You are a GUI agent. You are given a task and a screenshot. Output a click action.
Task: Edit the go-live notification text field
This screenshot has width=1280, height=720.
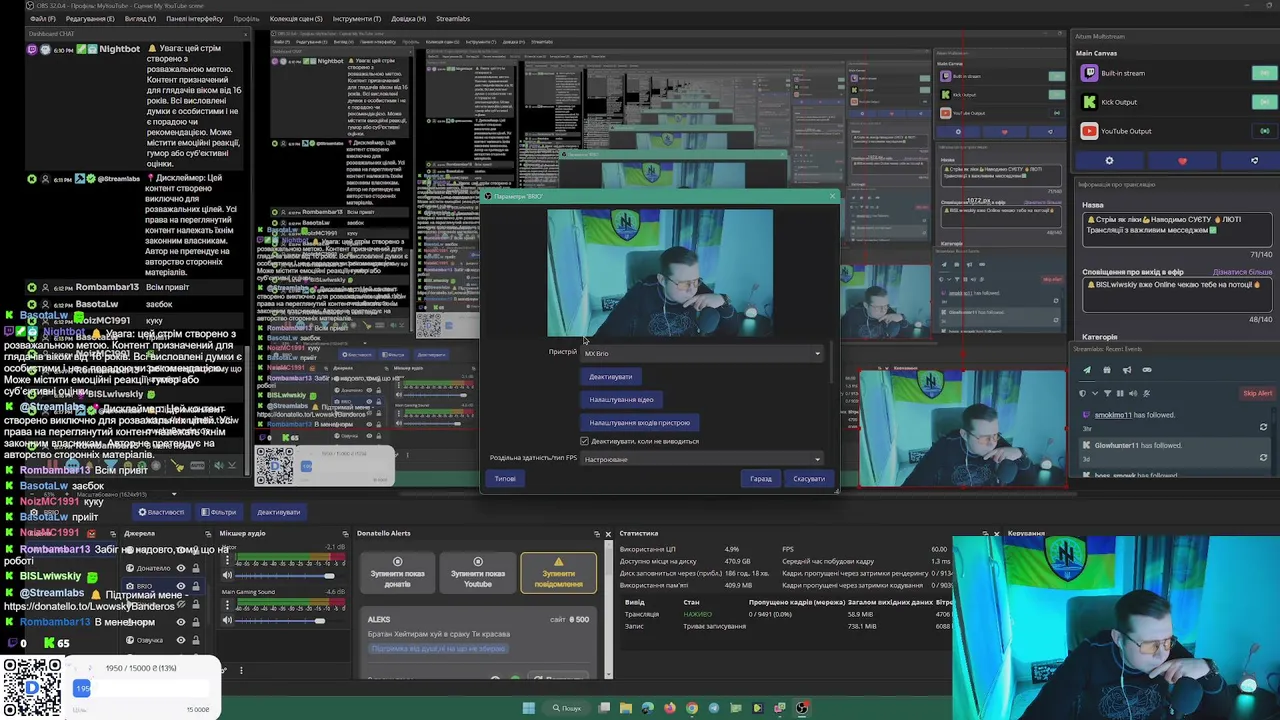pyautogui.click(x=1177, y=295)
